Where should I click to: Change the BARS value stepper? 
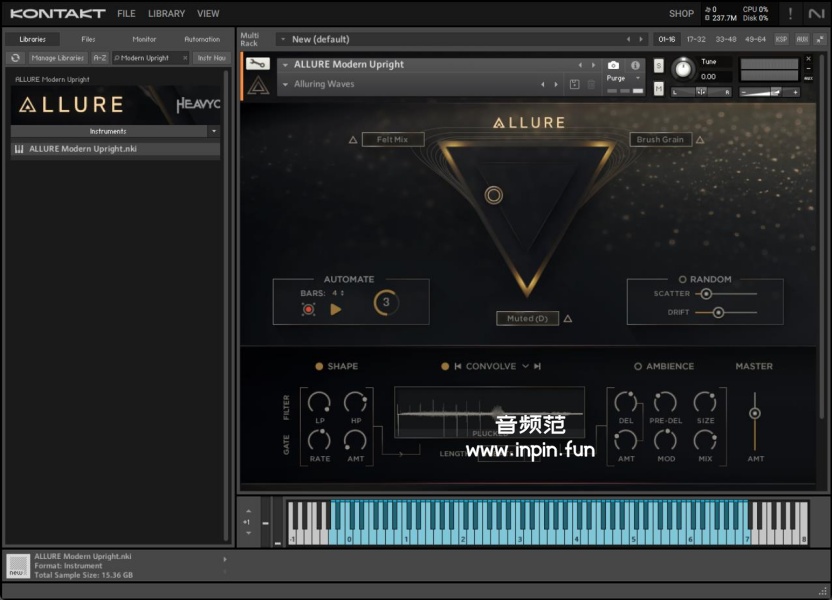[x=342, y=293]
